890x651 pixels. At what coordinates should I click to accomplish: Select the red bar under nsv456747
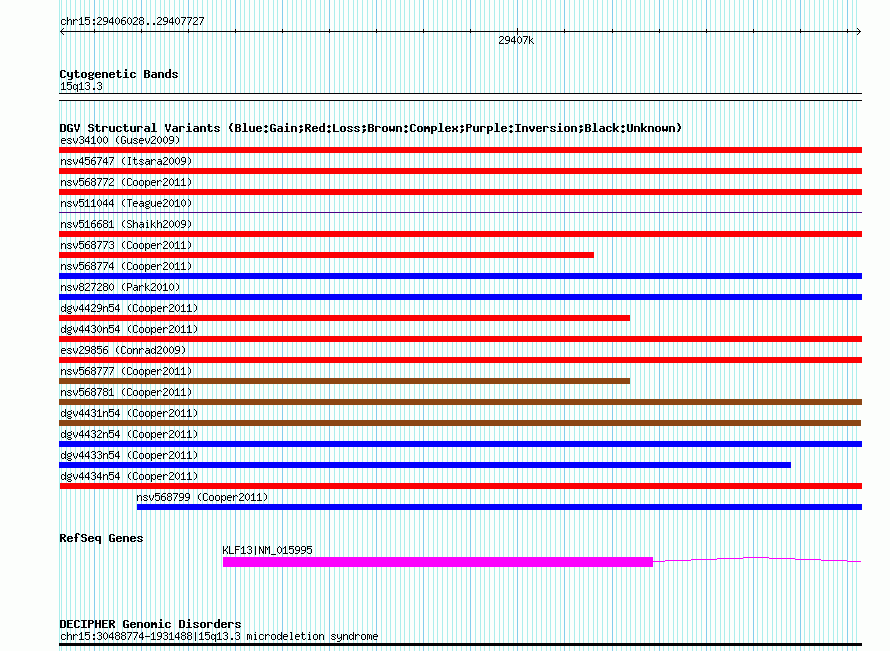[x=460, y=171]
